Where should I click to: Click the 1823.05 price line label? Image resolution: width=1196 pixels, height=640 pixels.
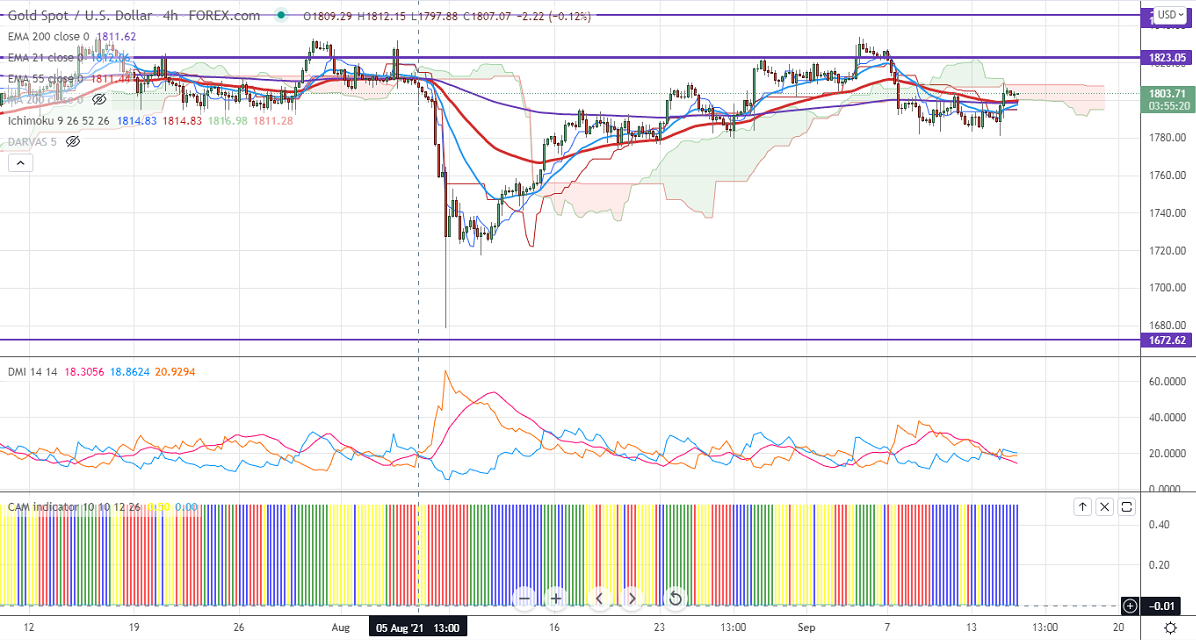[x=1167, y=57]
